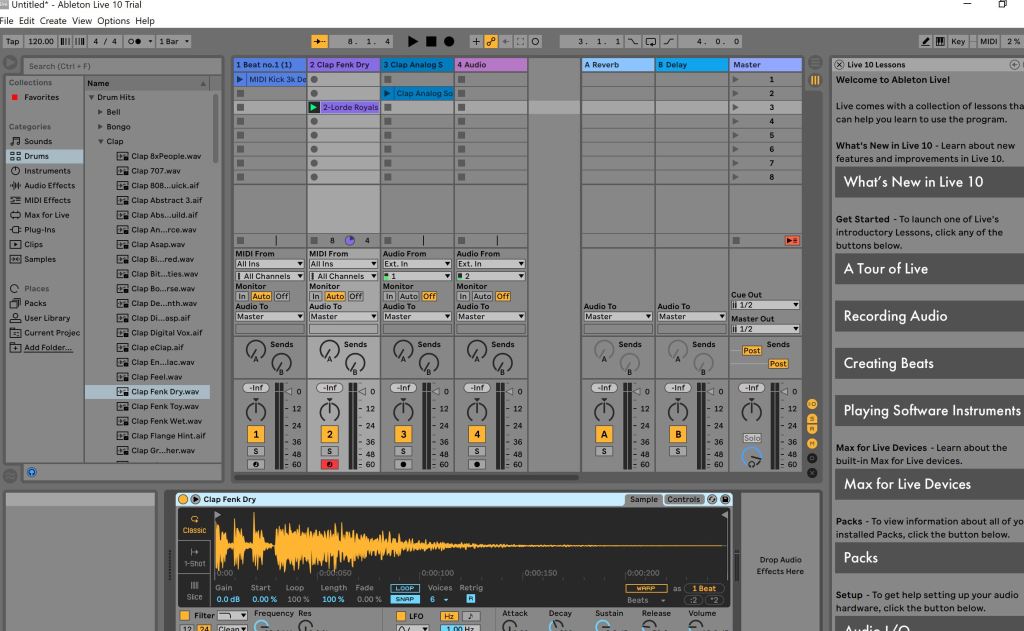Image resolution: width=1024 pixels, height=631 pixels.
Task: Expand the Bongo folder
Action: (100, 127)
